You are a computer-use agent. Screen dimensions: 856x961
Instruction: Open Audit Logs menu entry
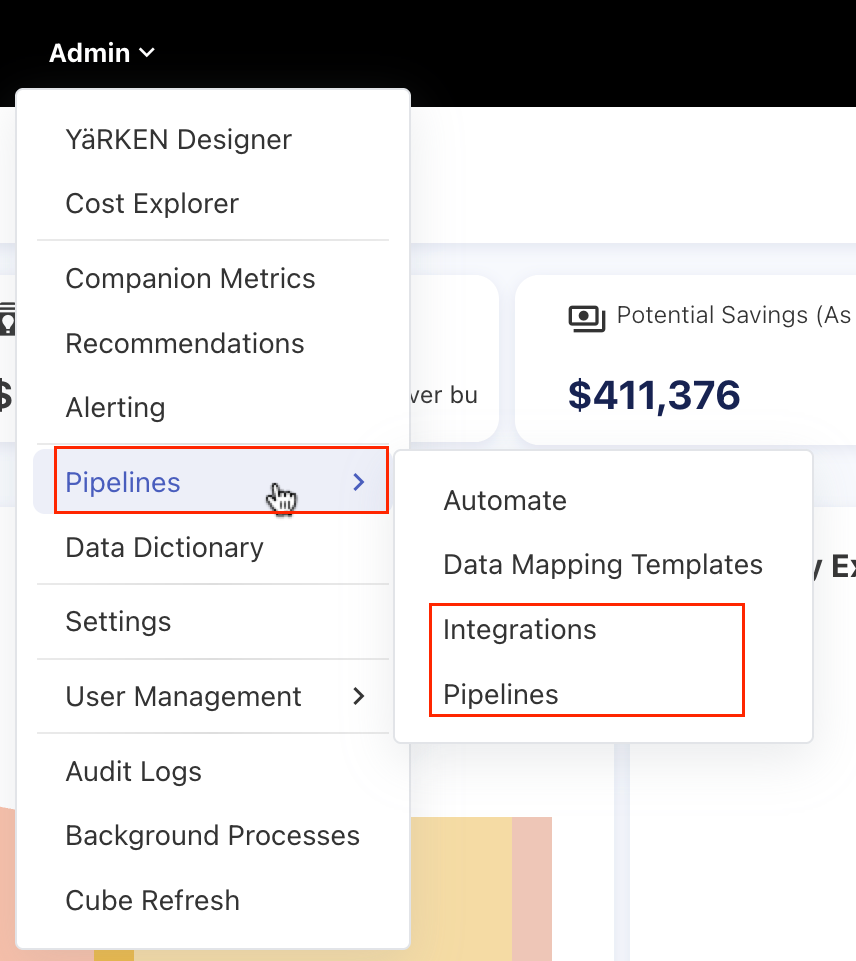[x=133, y=771]
